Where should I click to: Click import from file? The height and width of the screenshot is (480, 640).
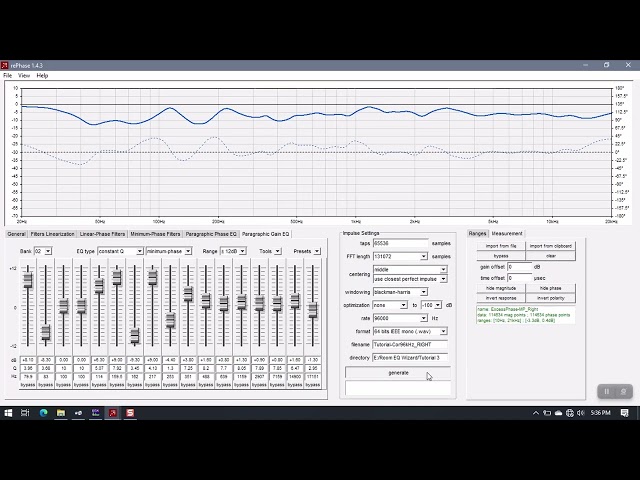pos(501,246)
